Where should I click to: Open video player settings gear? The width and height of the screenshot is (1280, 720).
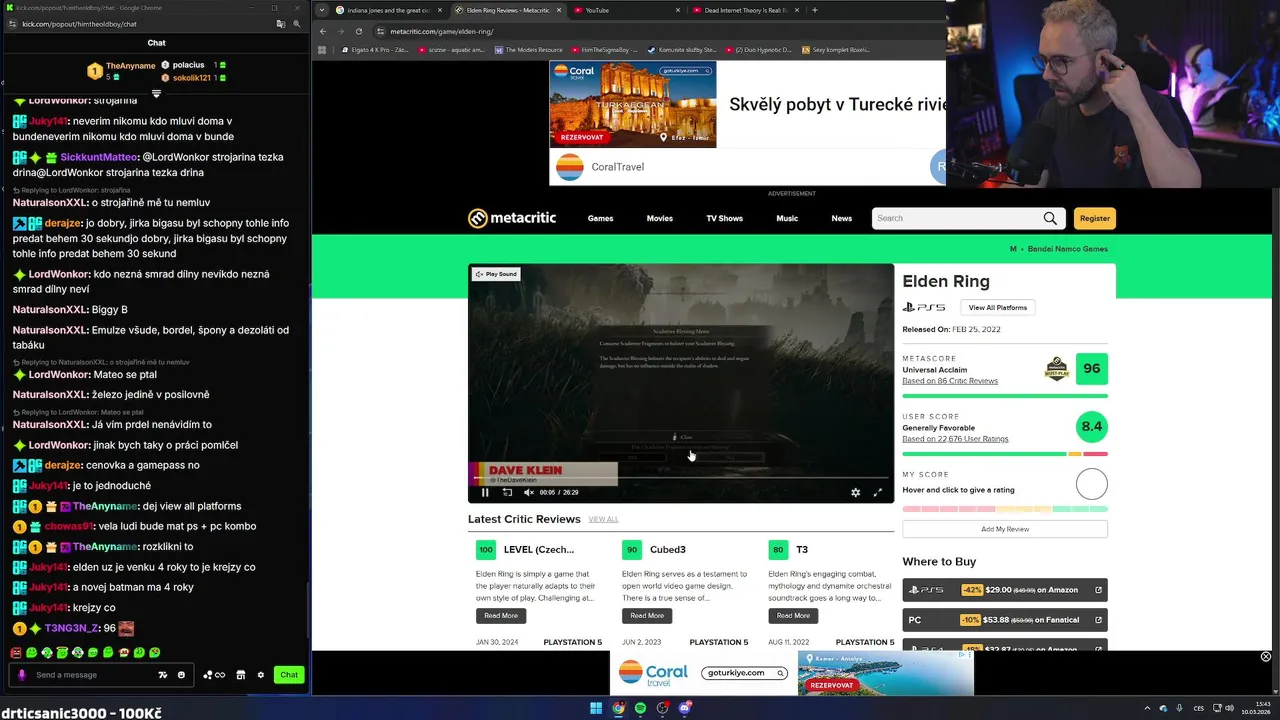click(x=855, y=492)
